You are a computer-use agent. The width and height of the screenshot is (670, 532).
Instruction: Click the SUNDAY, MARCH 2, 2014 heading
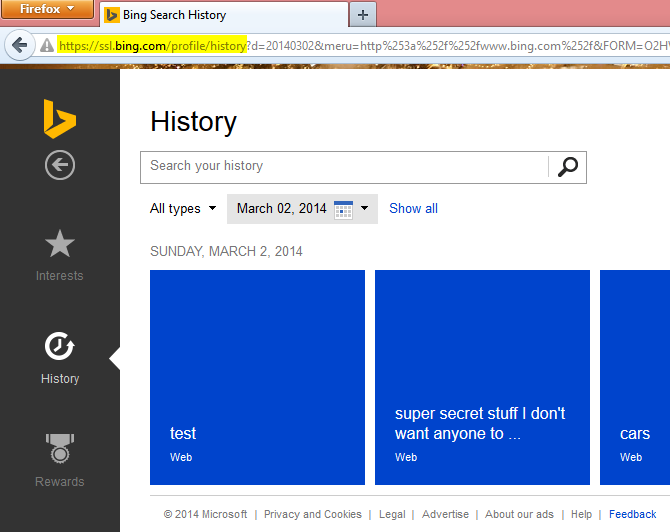(x=226, y=251)
